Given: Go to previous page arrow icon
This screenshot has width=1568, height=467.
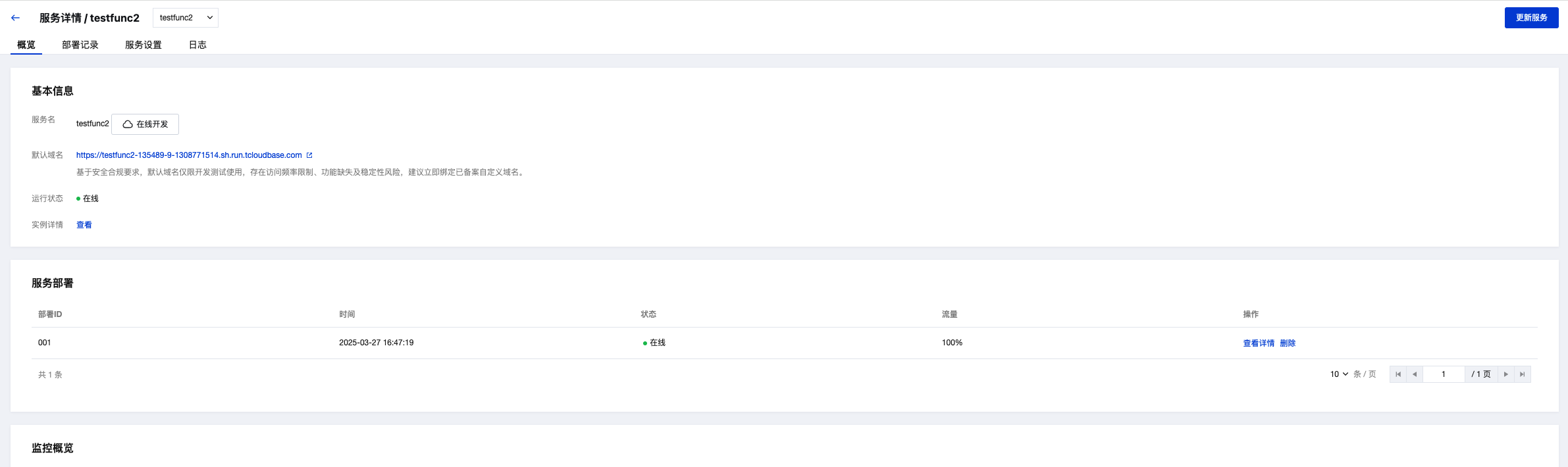Looking at the screenshot, I should 1415,374.
